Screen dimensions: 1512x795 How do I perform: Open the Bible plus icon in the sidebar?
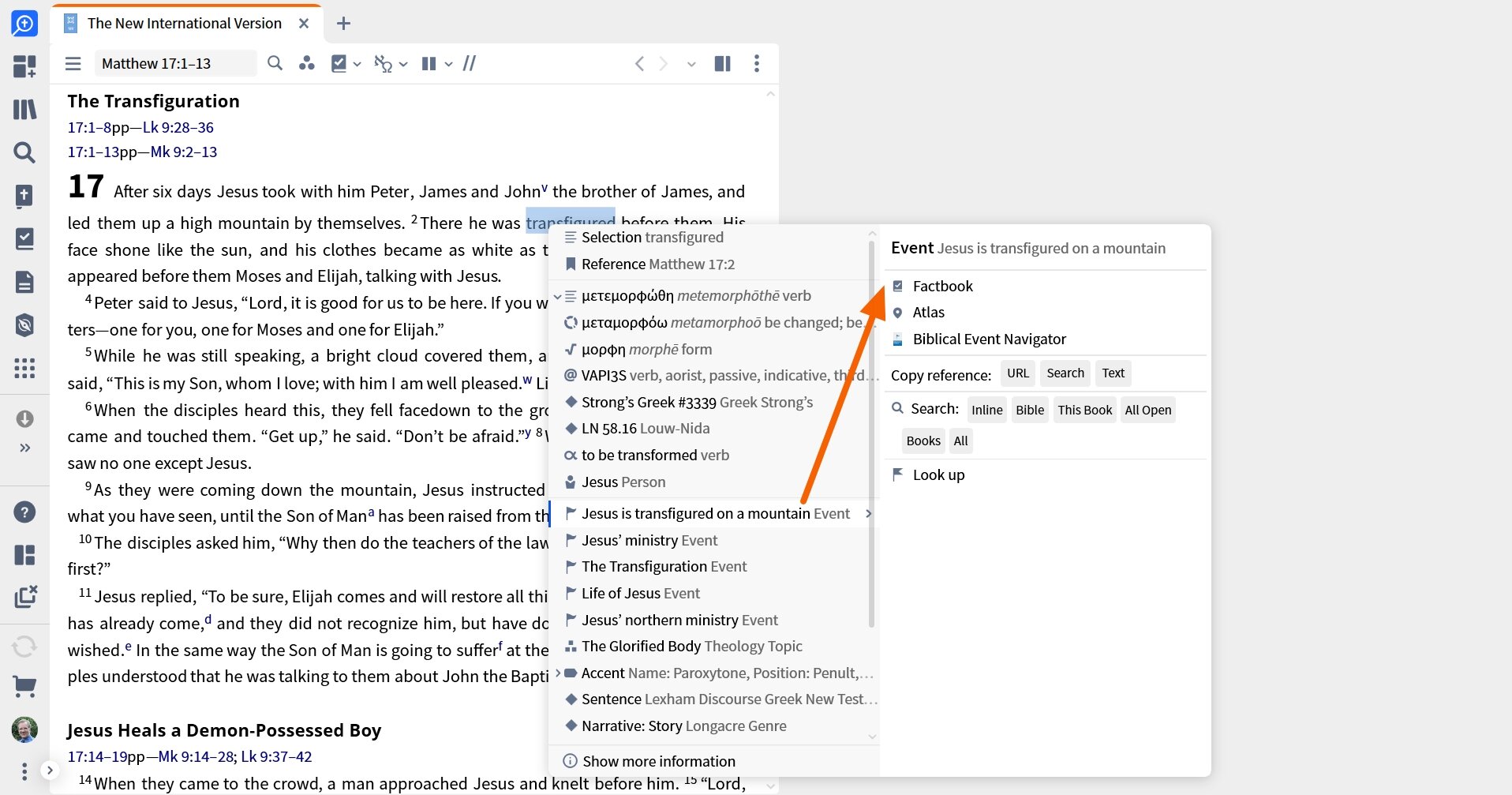[x=24, y=196]
